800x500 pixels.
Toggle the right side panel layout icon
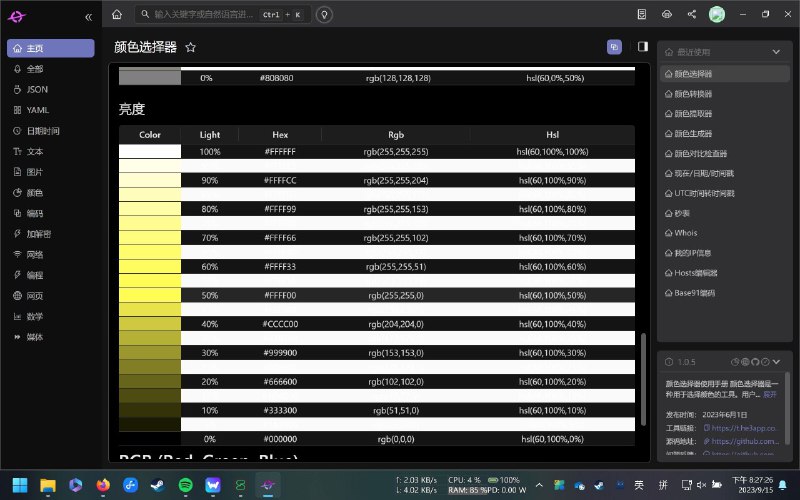pos(643,46)
